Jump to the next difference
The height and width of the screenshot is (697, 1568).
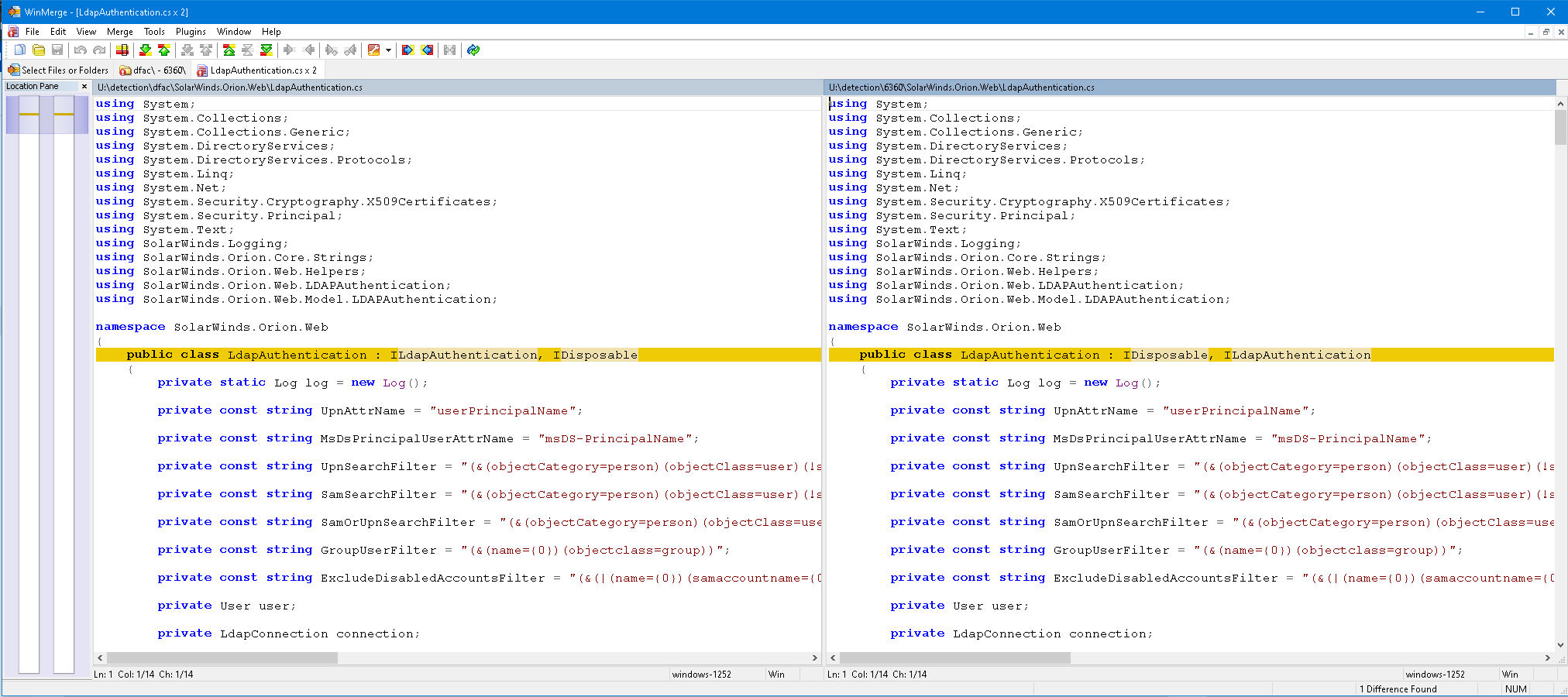pyautogui.click(x=145, y=50)
